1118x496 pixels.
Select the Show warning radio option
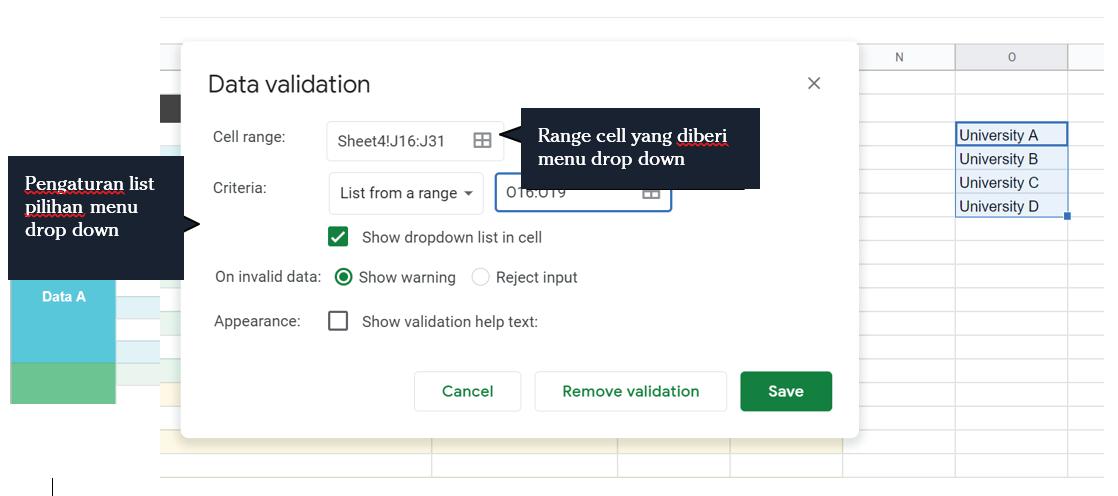click(x=343, y=277)
